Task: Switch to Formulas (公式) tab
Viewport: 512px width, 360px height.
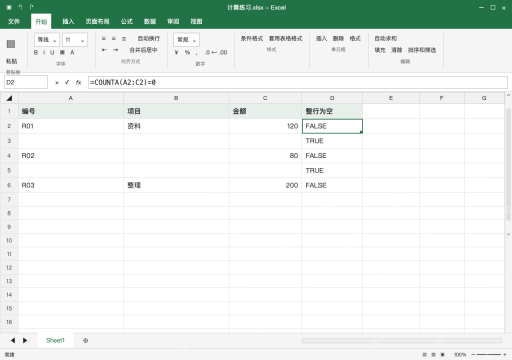Action: 126,21
